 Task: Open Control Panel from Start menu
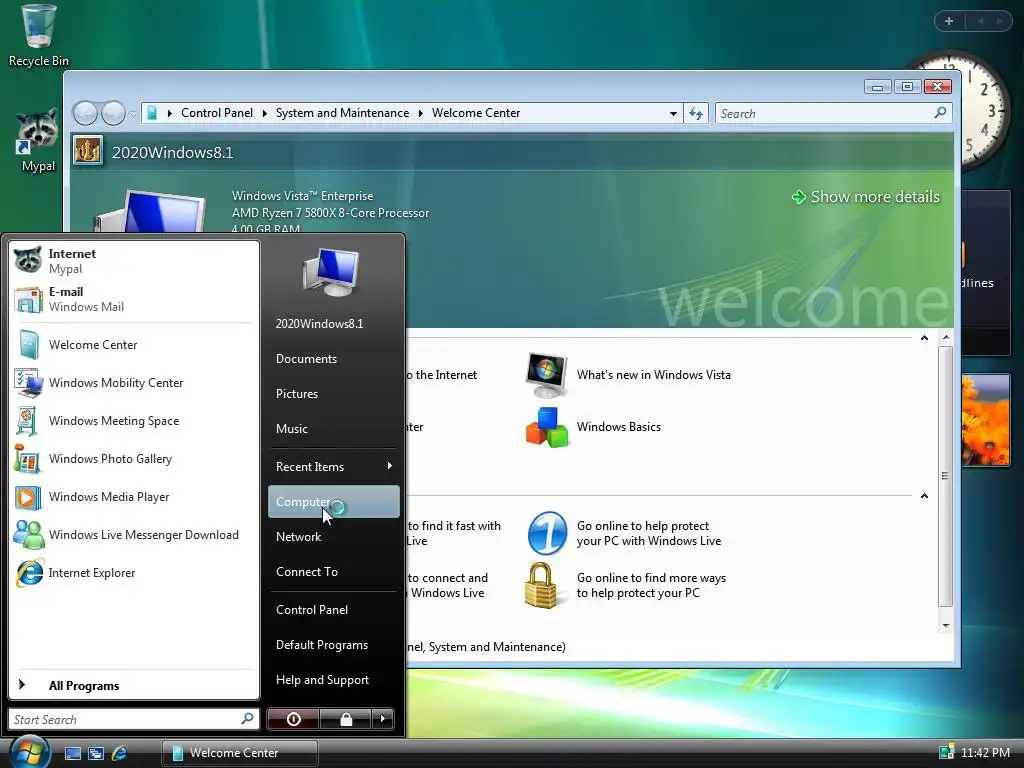pyautogui.click(x=333, y=609)
